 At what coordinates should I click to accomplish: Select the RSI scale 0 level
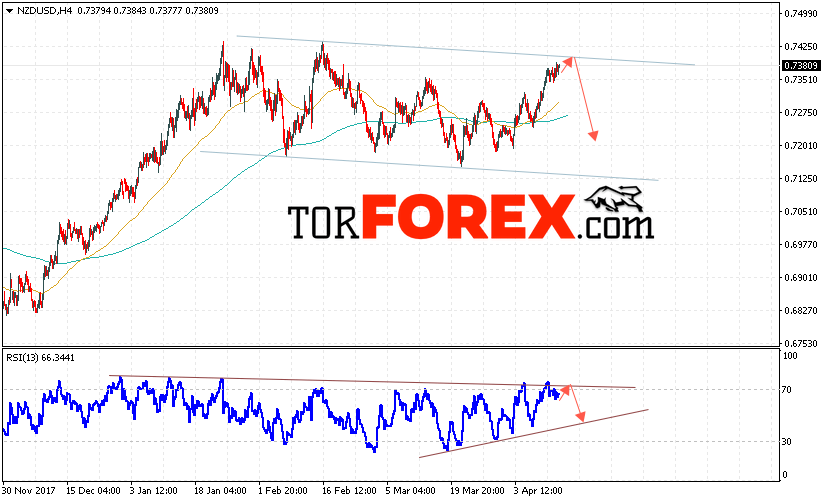[x=785, y=475]
